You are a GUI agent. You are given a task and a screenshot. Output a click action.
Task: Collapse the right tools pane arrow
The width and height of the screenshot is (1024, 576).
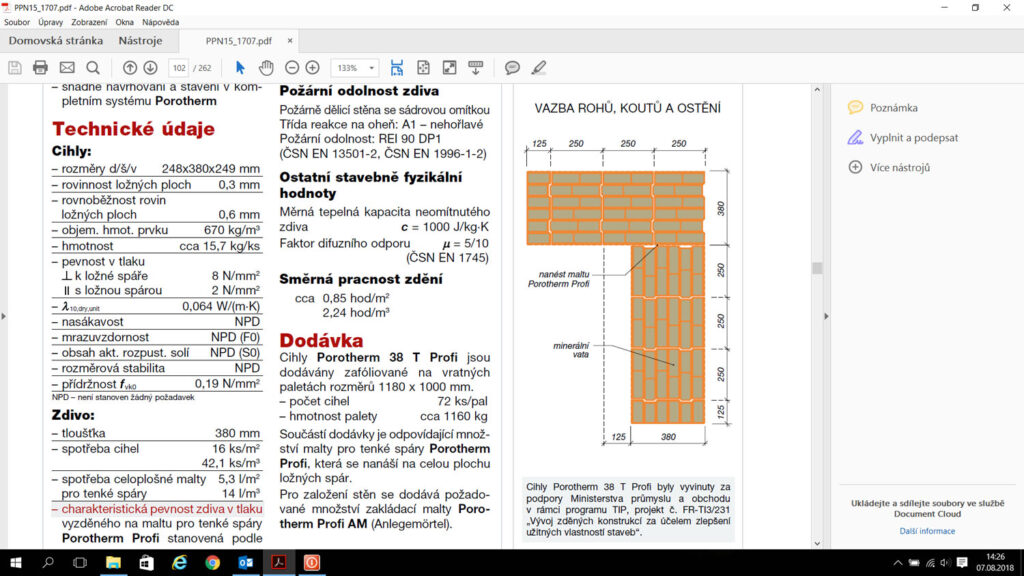pos(826,316)
